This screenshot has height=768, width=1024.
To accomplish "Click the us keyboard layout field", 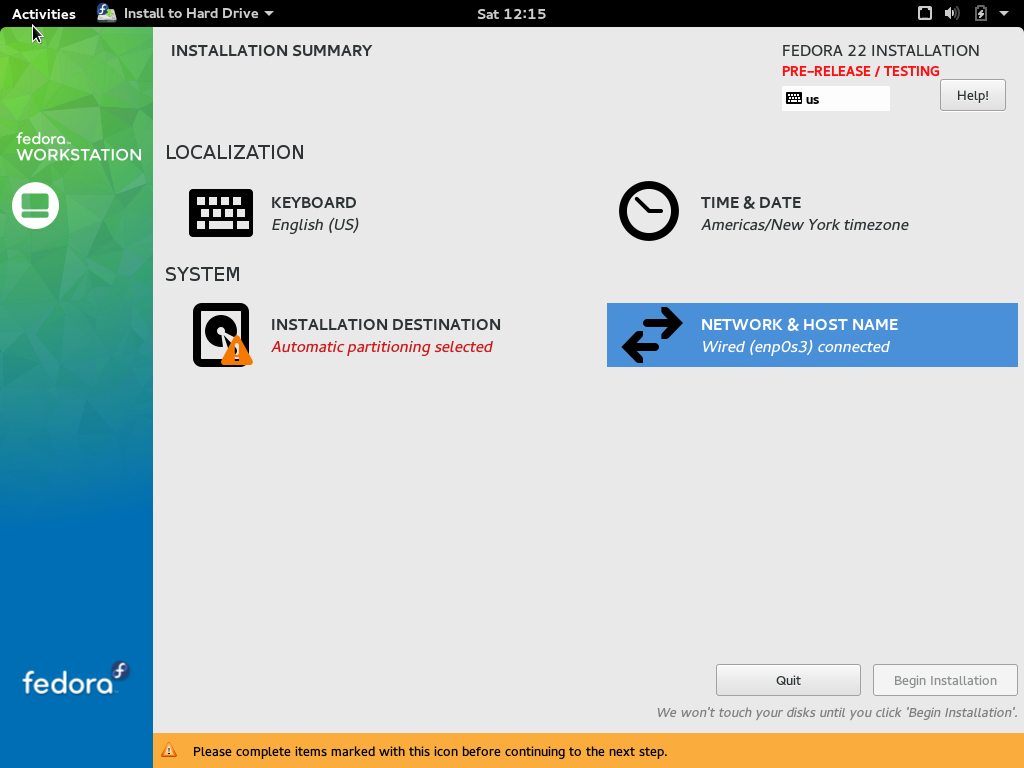I will coord(836,99).
